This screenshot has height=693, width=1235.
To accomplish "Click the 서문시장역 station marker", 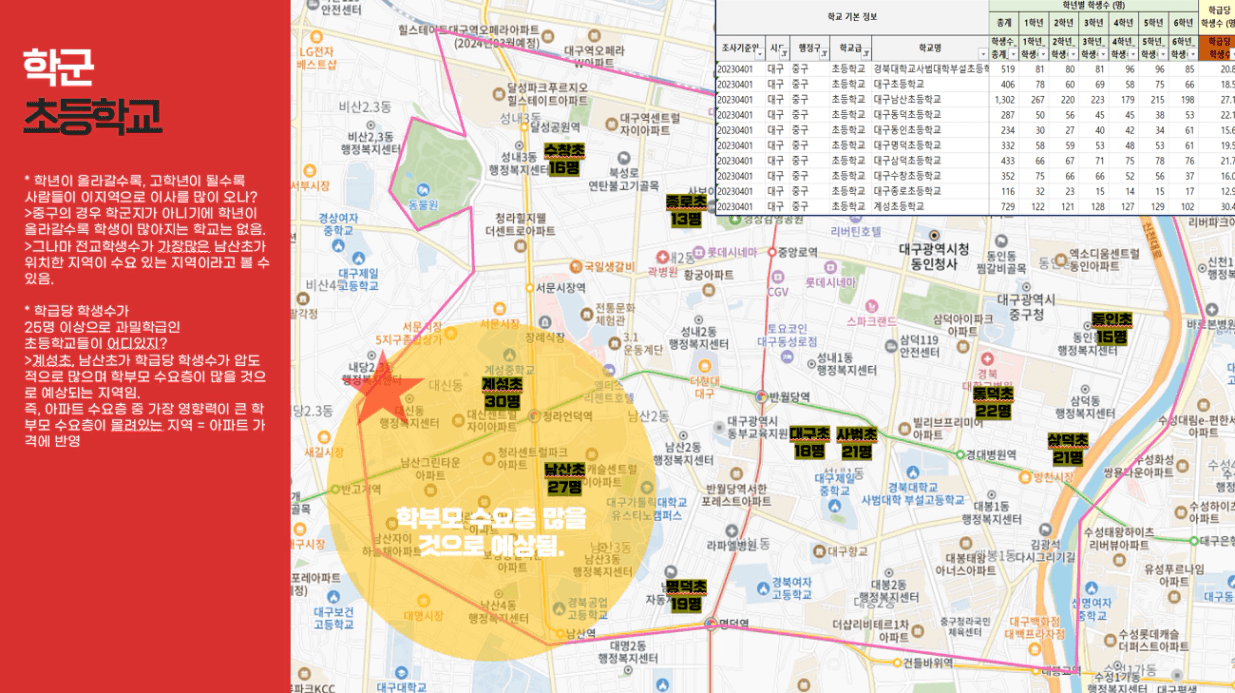I will coord(529,288).
